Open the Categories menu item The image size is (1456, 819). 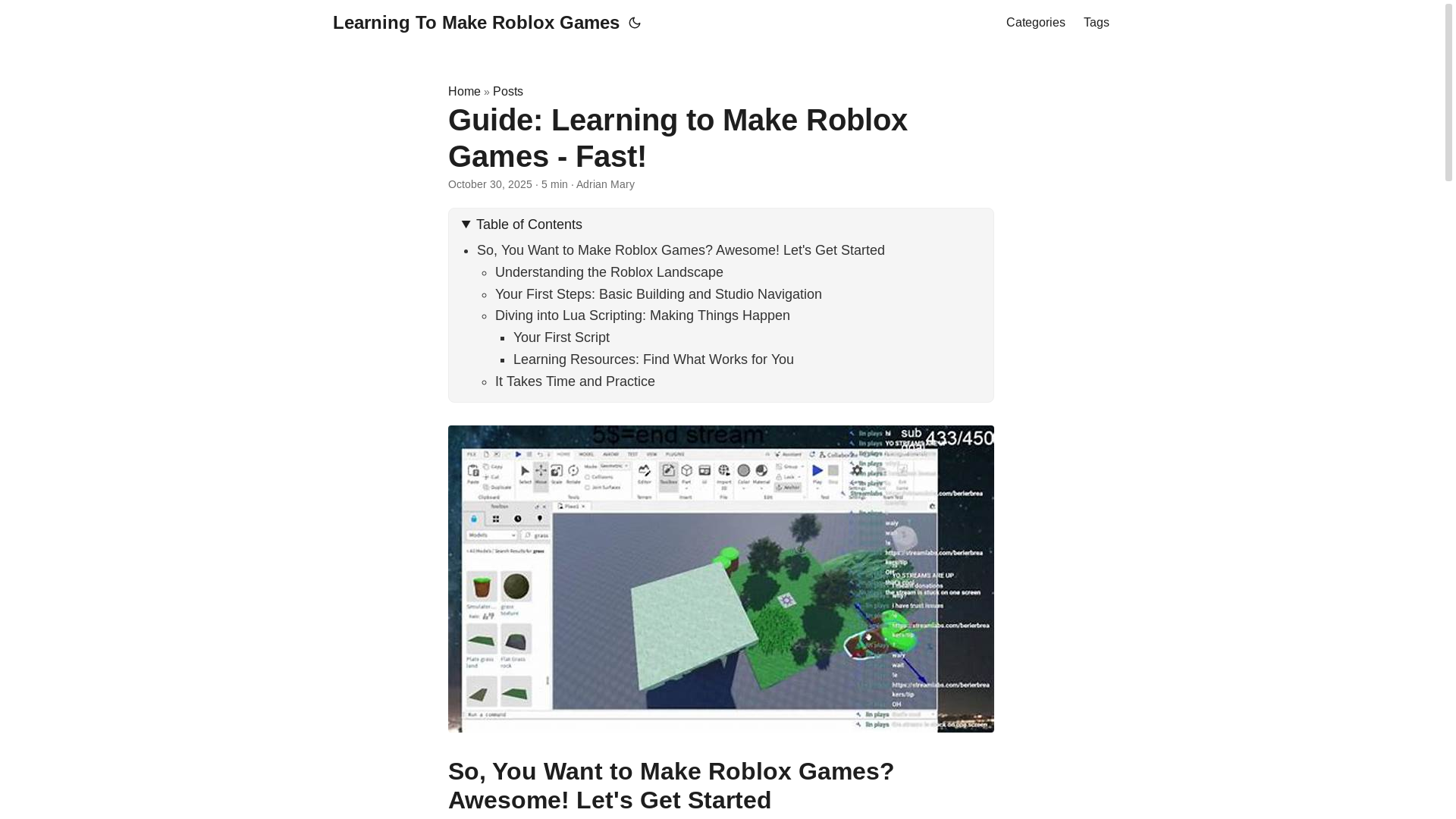1035,23
